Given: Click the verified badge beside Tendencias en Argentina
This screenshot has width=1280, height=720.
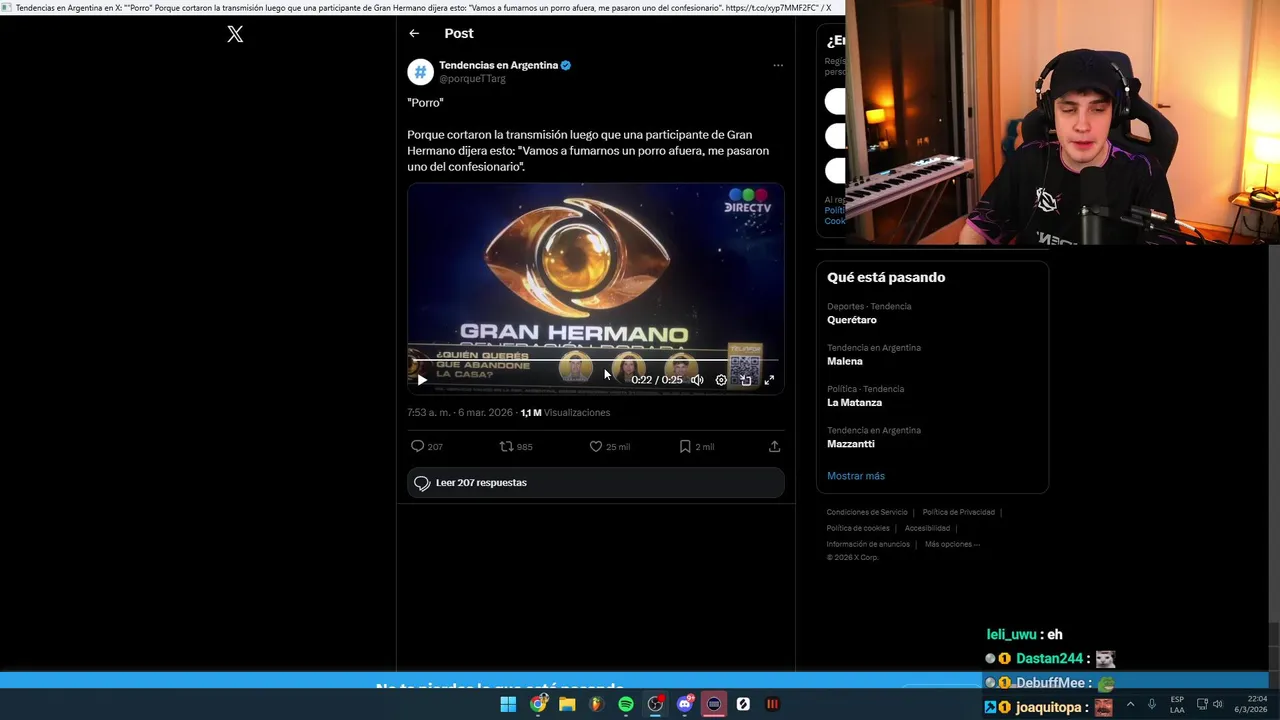Looking at the screenshot, I should pyautogui.click(x=566, y=65).
